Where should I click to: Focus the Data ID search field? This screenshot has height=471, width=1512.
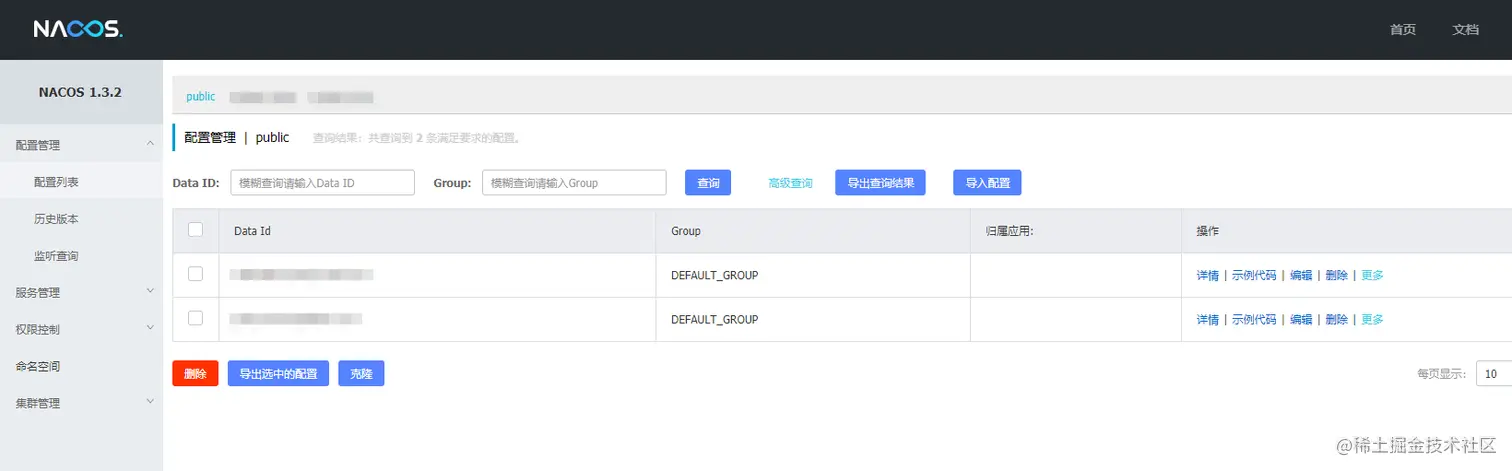(322, 183)
